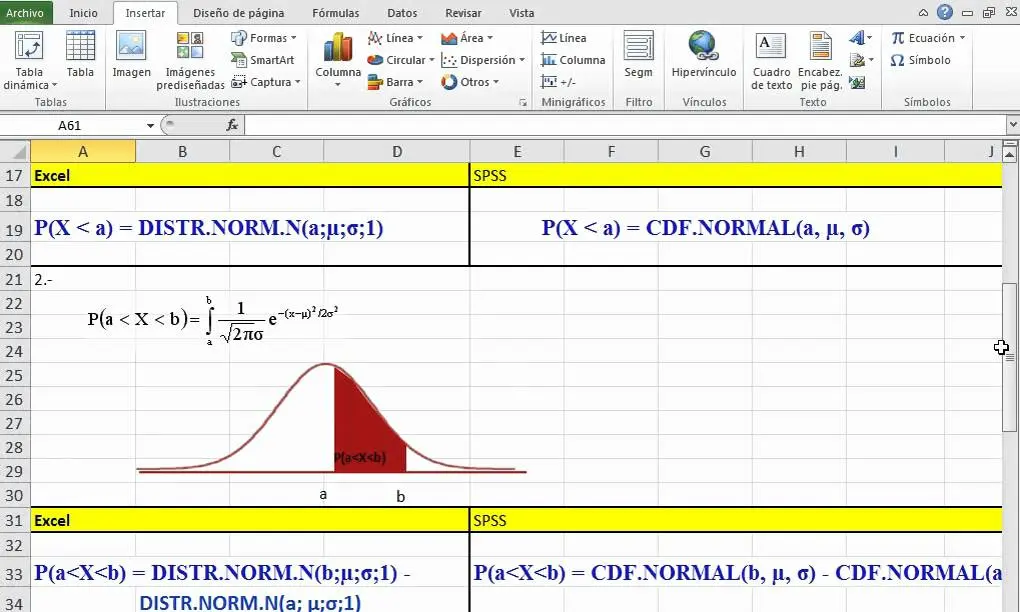Take a screenshot with Captura
This screenshot has width=1020, height=612.
point(263,82)
